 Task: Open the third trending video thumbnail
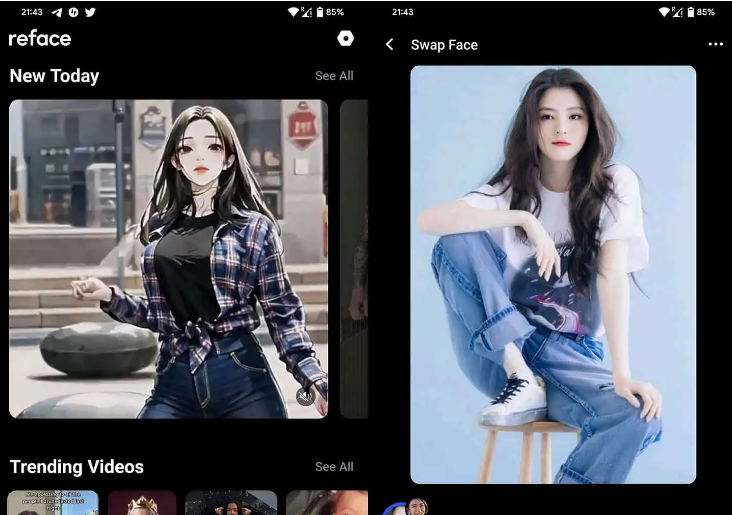[231, 502]
